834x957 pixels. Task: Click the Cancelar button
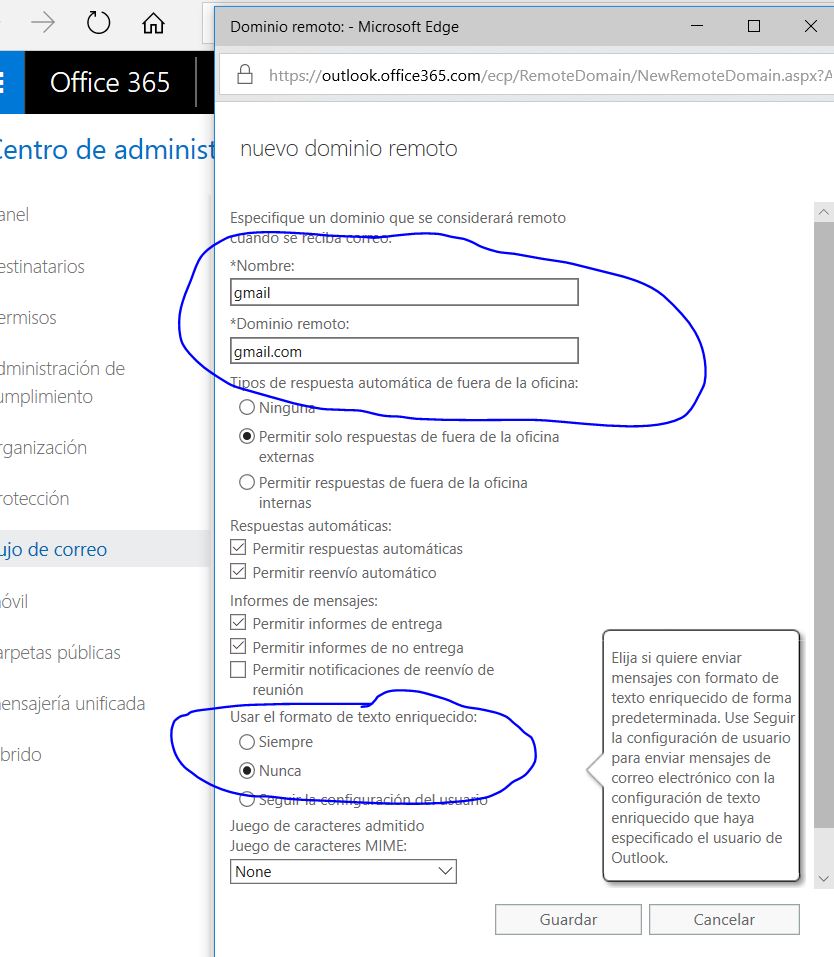click(x=724, y=920)
